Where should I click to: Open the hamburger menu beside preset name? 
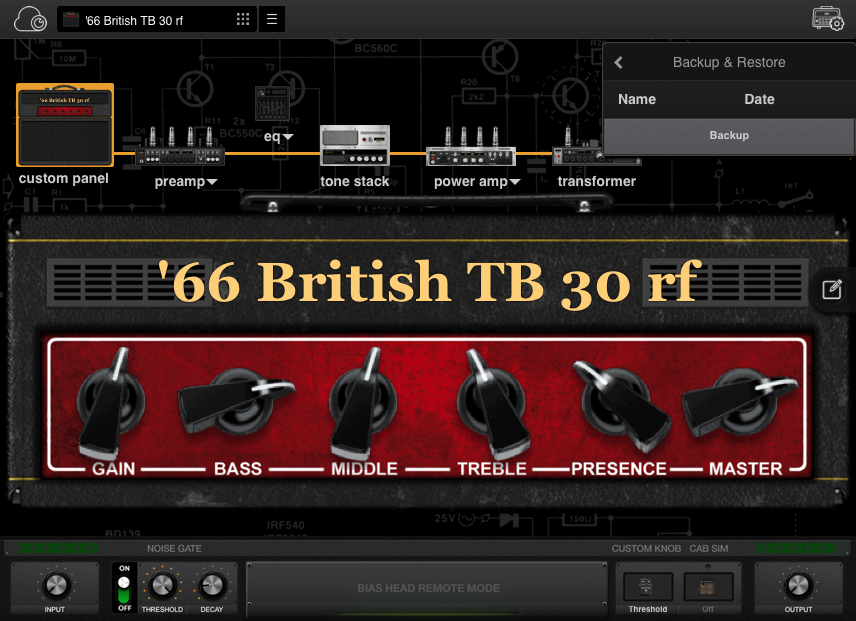(272, 19)
